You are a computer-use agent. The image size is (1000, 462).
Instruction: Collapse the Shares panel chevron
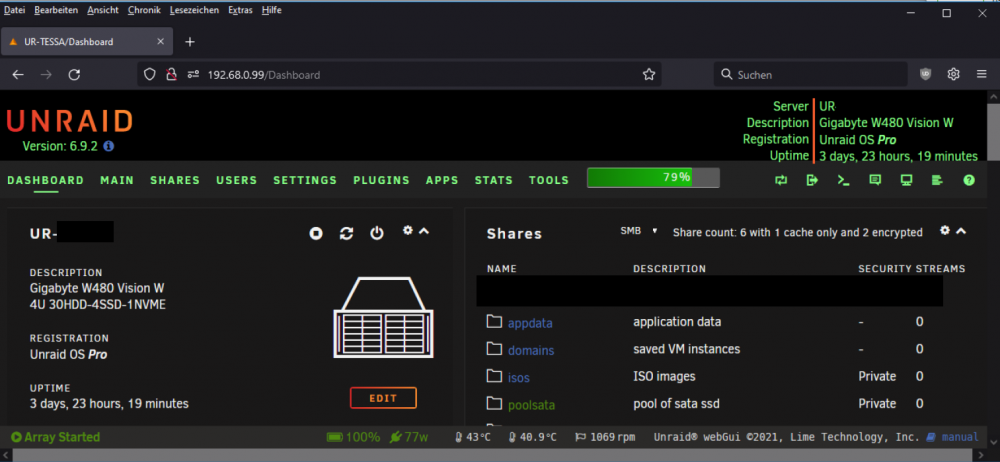pos(961,230)
